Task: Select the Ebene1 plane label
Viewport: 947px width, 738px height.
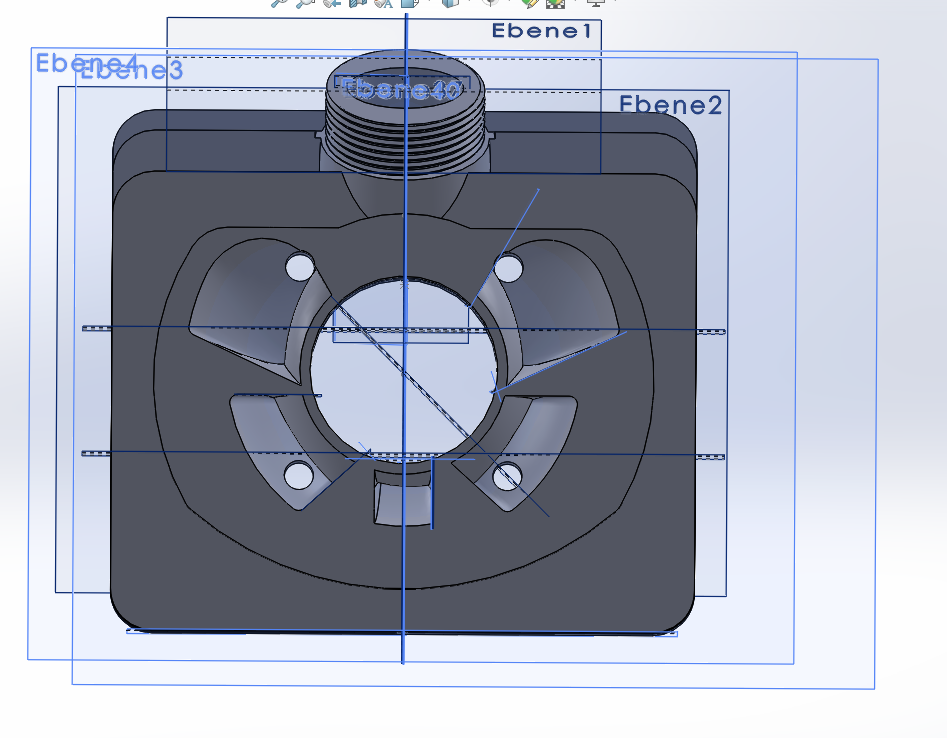Action: [542, 32]
